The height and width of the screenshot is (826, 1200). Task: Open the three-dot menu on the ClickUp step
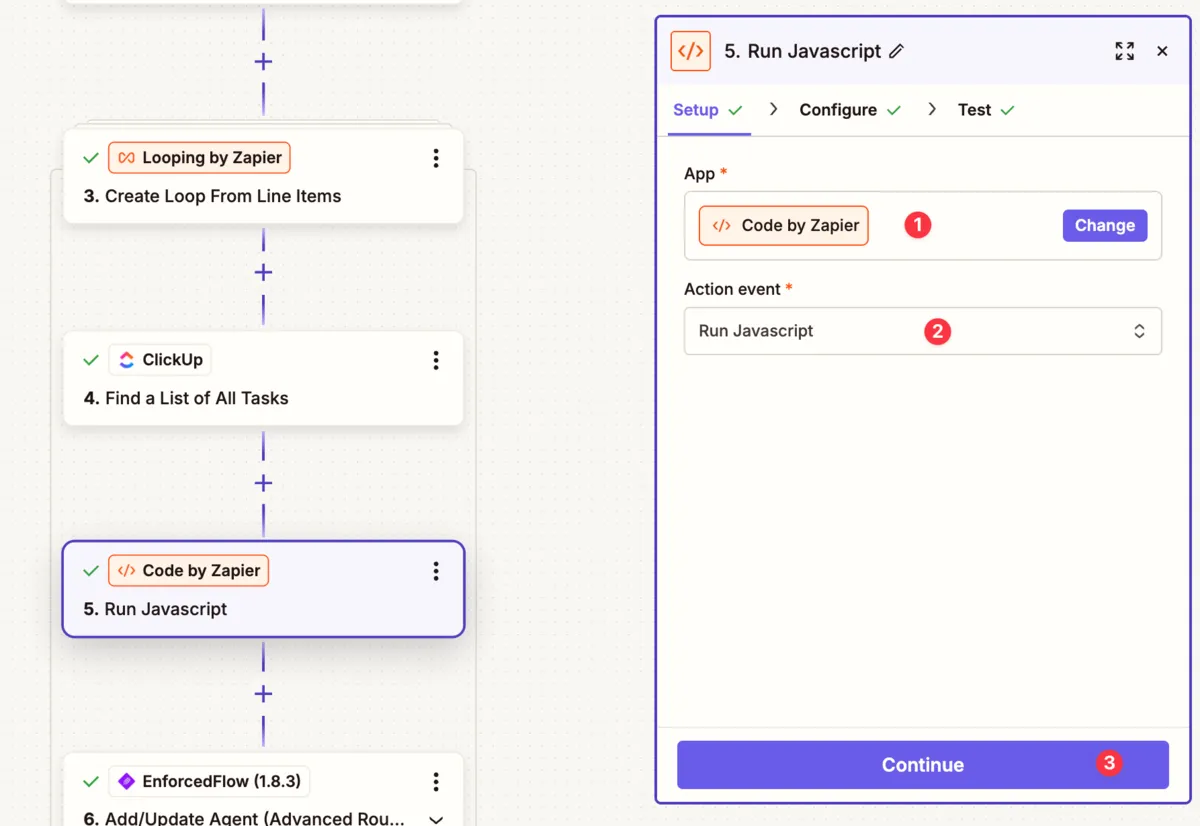click(436, 360)
